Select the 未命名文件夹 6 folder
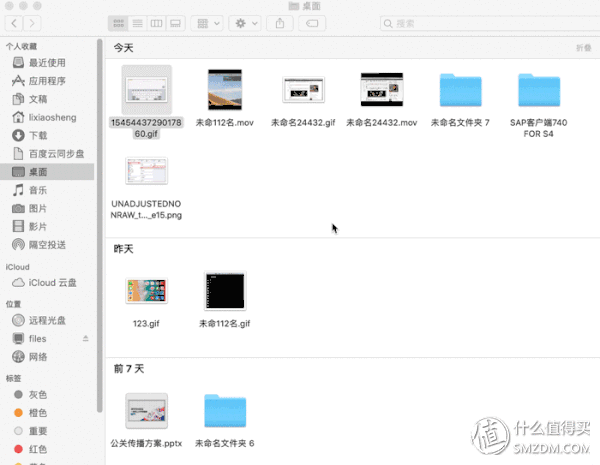The image size is (600, 465). click(x=225, y=411)
